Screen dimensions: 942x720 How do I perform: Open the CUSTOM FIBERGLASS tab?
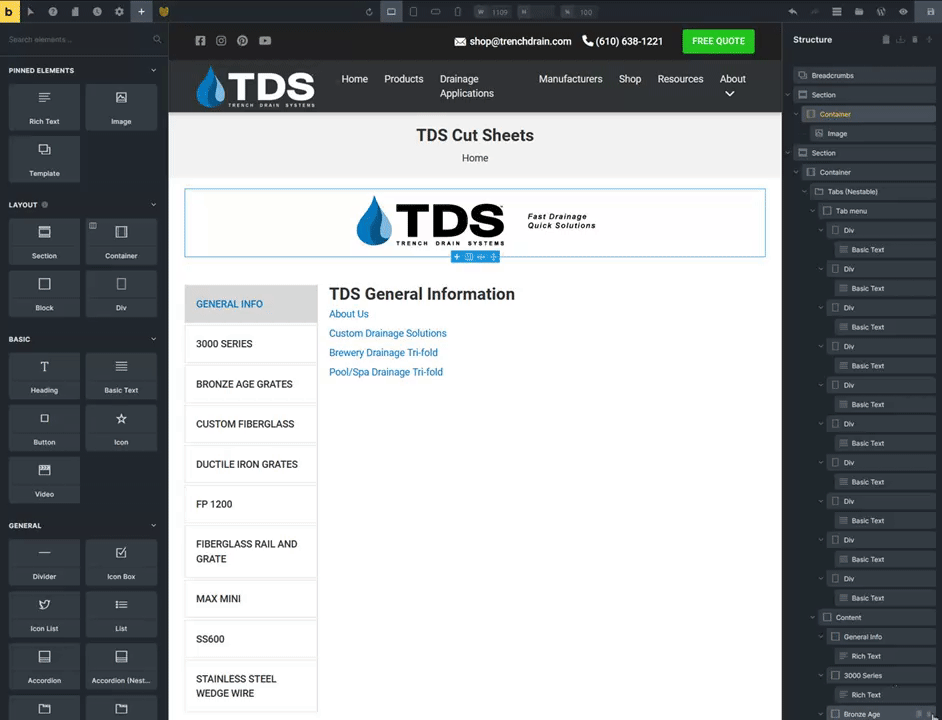(x=251, y=424)
